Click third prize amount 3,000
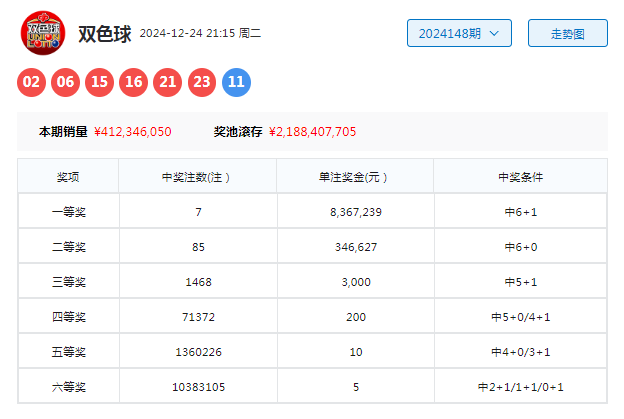This screenshot has height=419, width=624. coord(356,282)
